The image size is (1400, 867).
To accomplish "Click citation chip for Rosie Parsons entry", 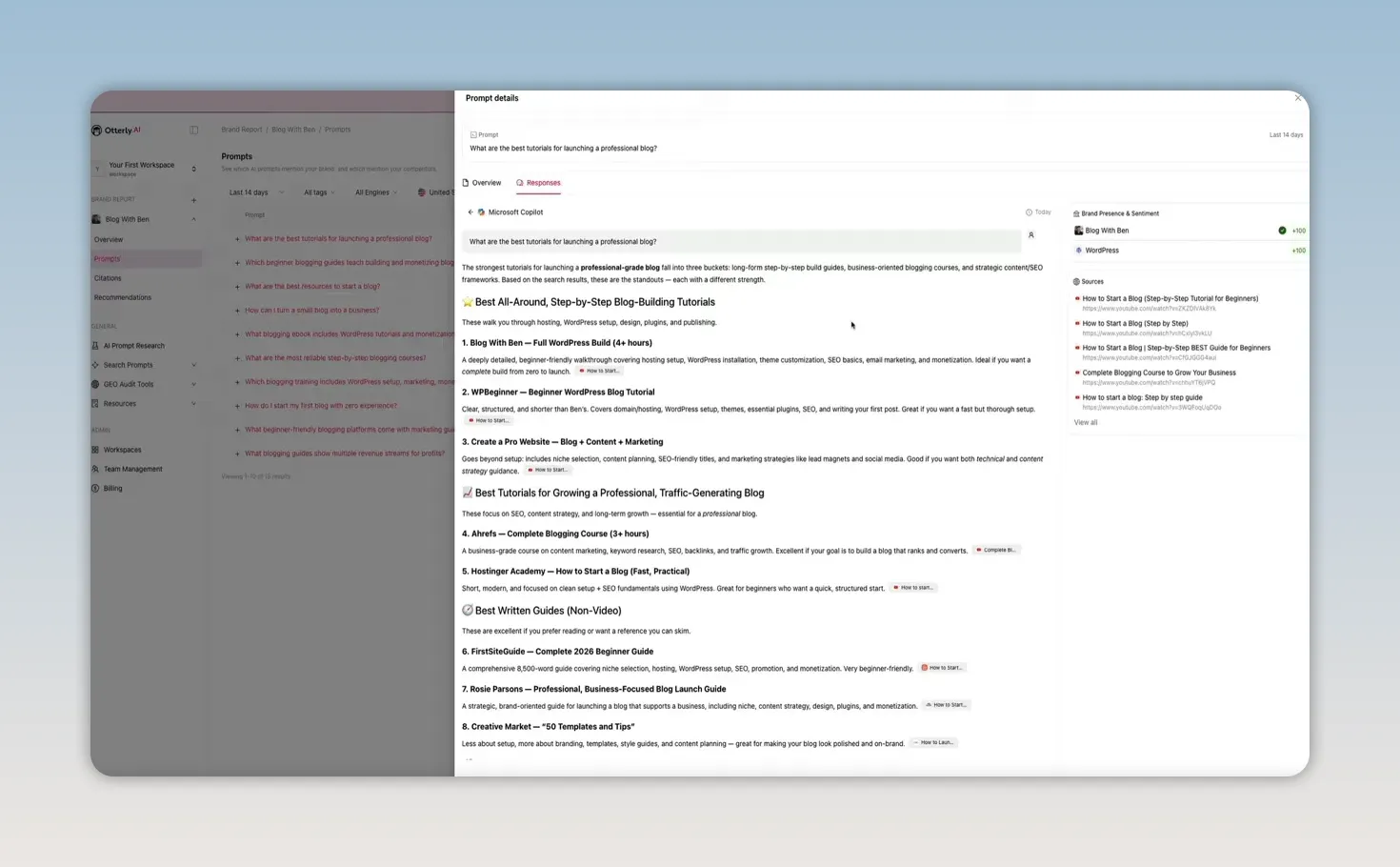I will 946,705.
